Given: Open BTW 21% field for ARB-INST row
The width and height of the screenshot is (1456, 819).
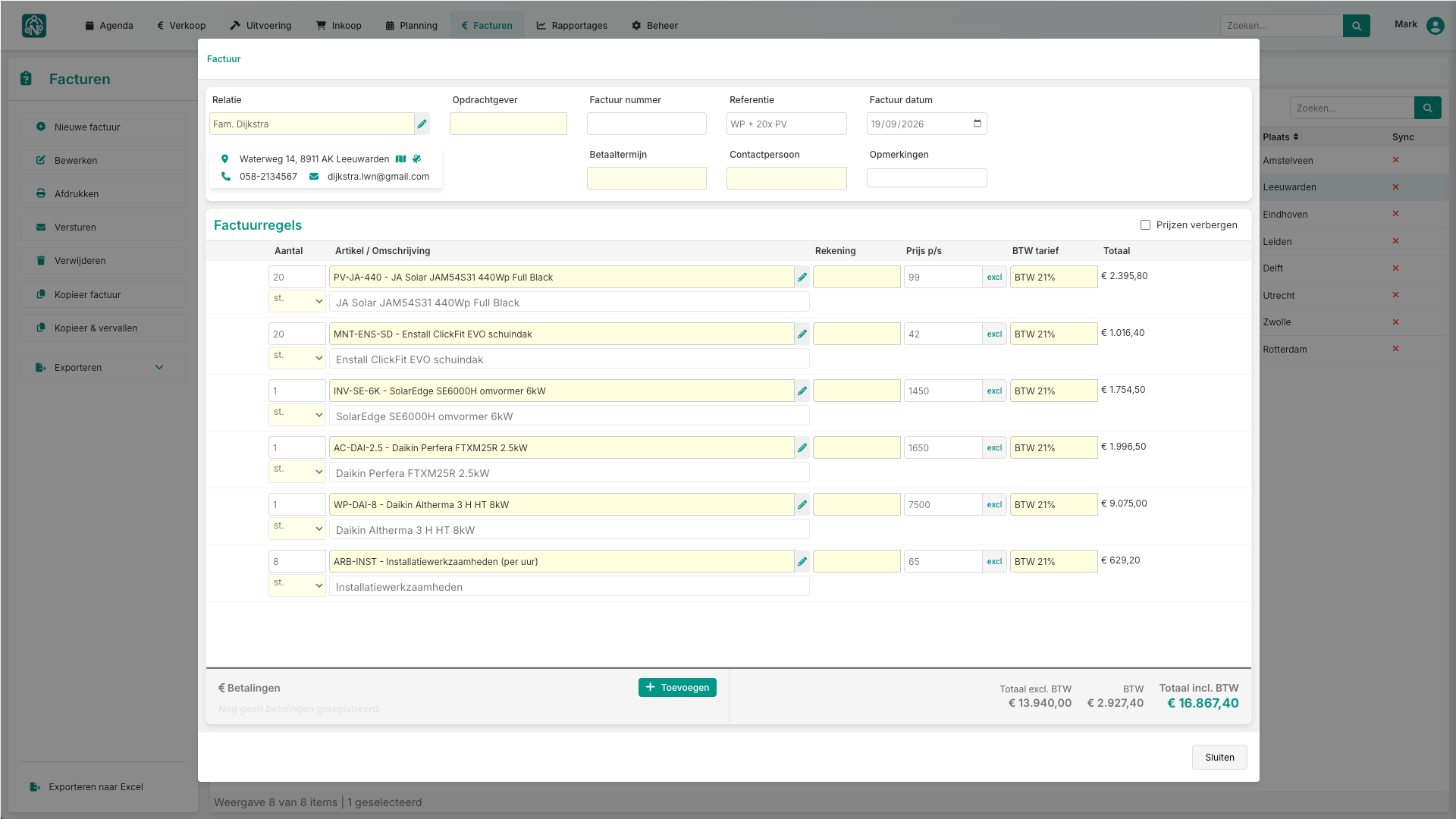Looking at the screenshot, I should tap(1054, 562).
